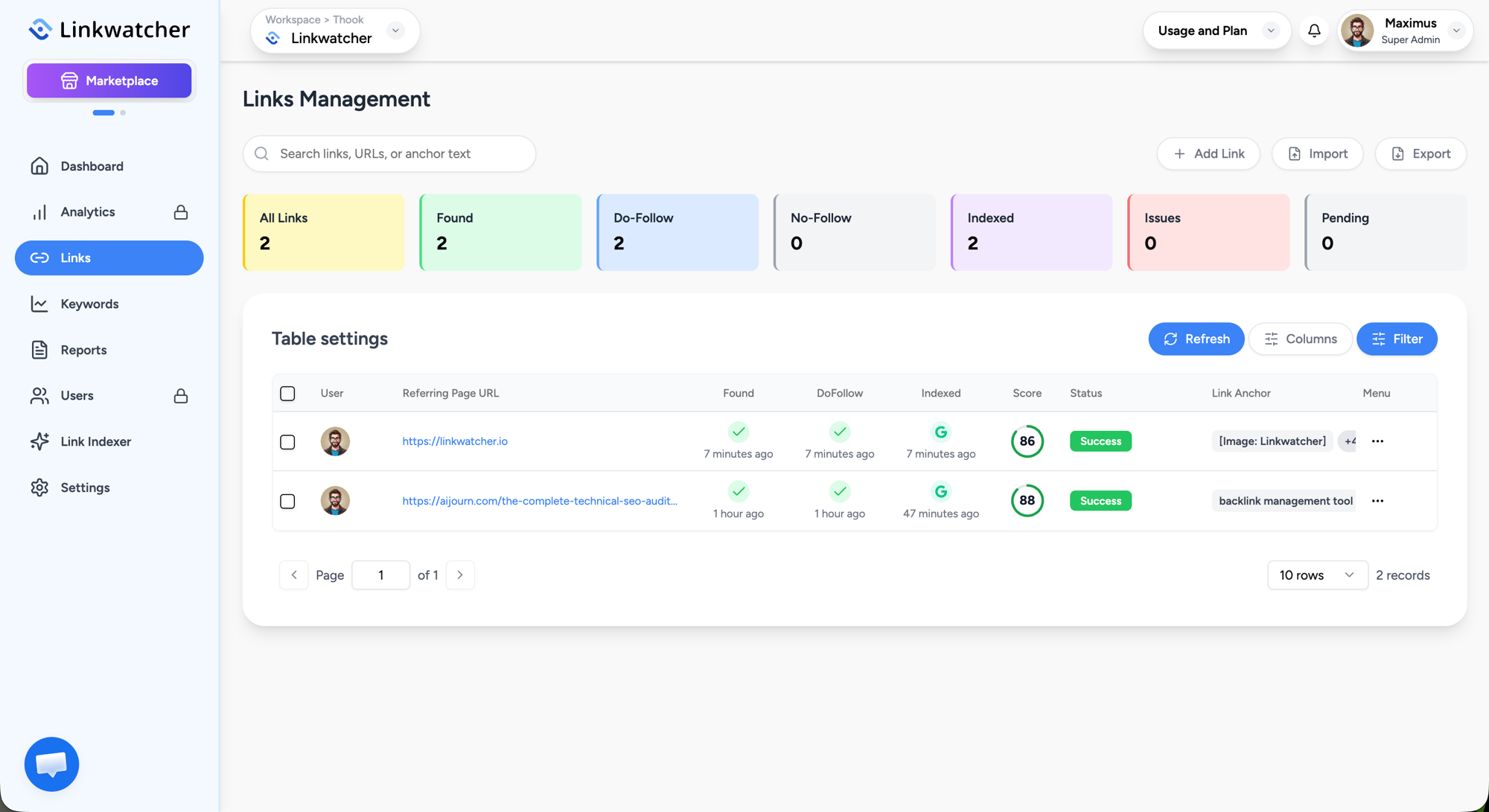Click the 'backlink management tool' anchor tag
Image resolution: width=1489 pixels, height=812 pixels.
click(x=1284, y=501)
